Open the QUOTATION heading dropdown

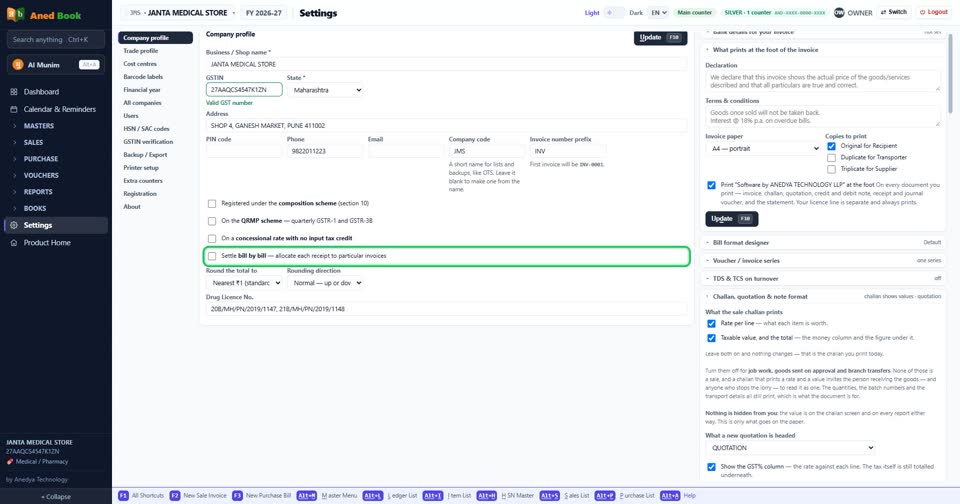(x=790, y=448)
